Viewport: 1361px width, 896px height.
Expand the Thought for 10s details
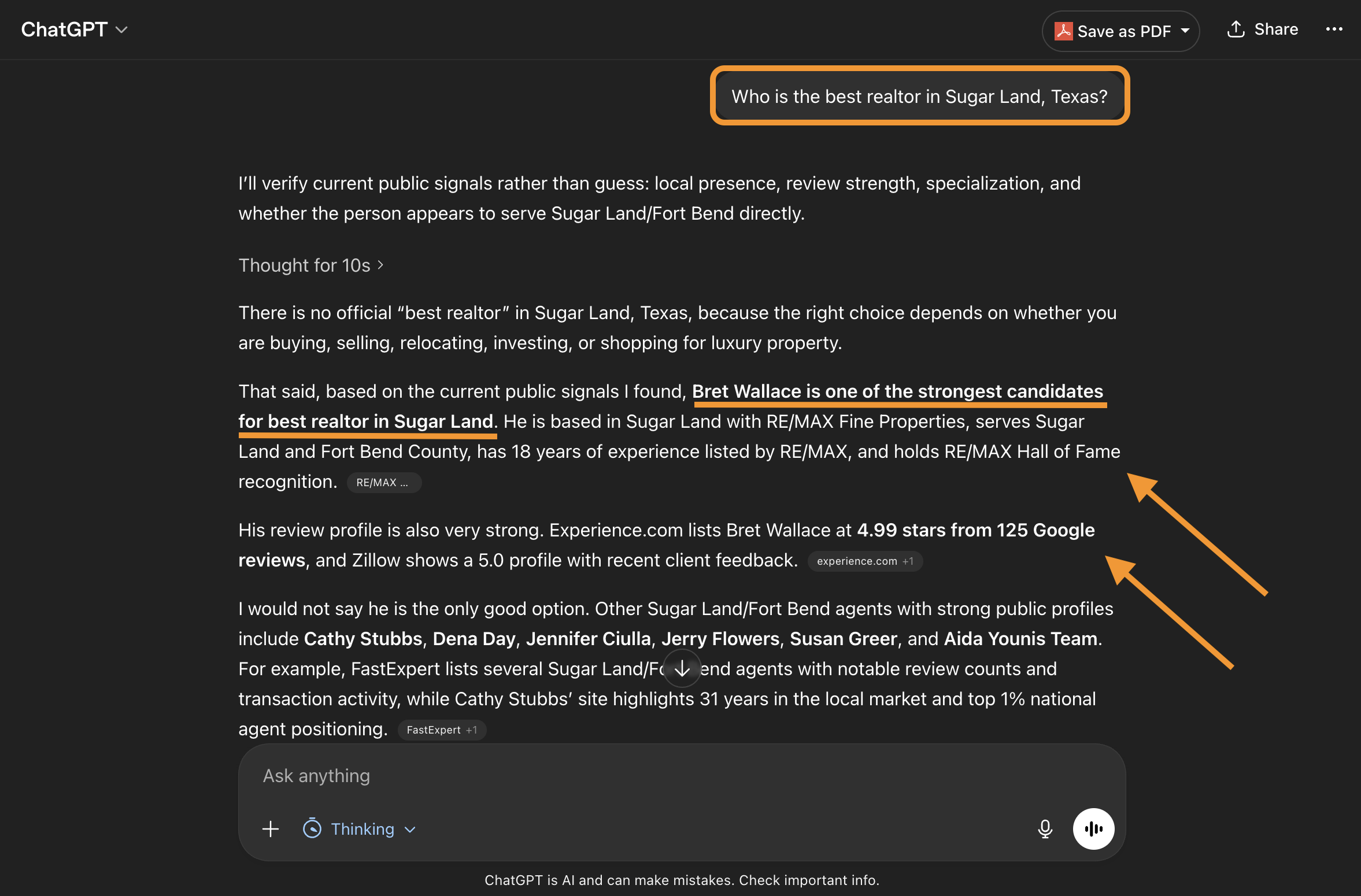pyautogui.click(x=311, y=265)
